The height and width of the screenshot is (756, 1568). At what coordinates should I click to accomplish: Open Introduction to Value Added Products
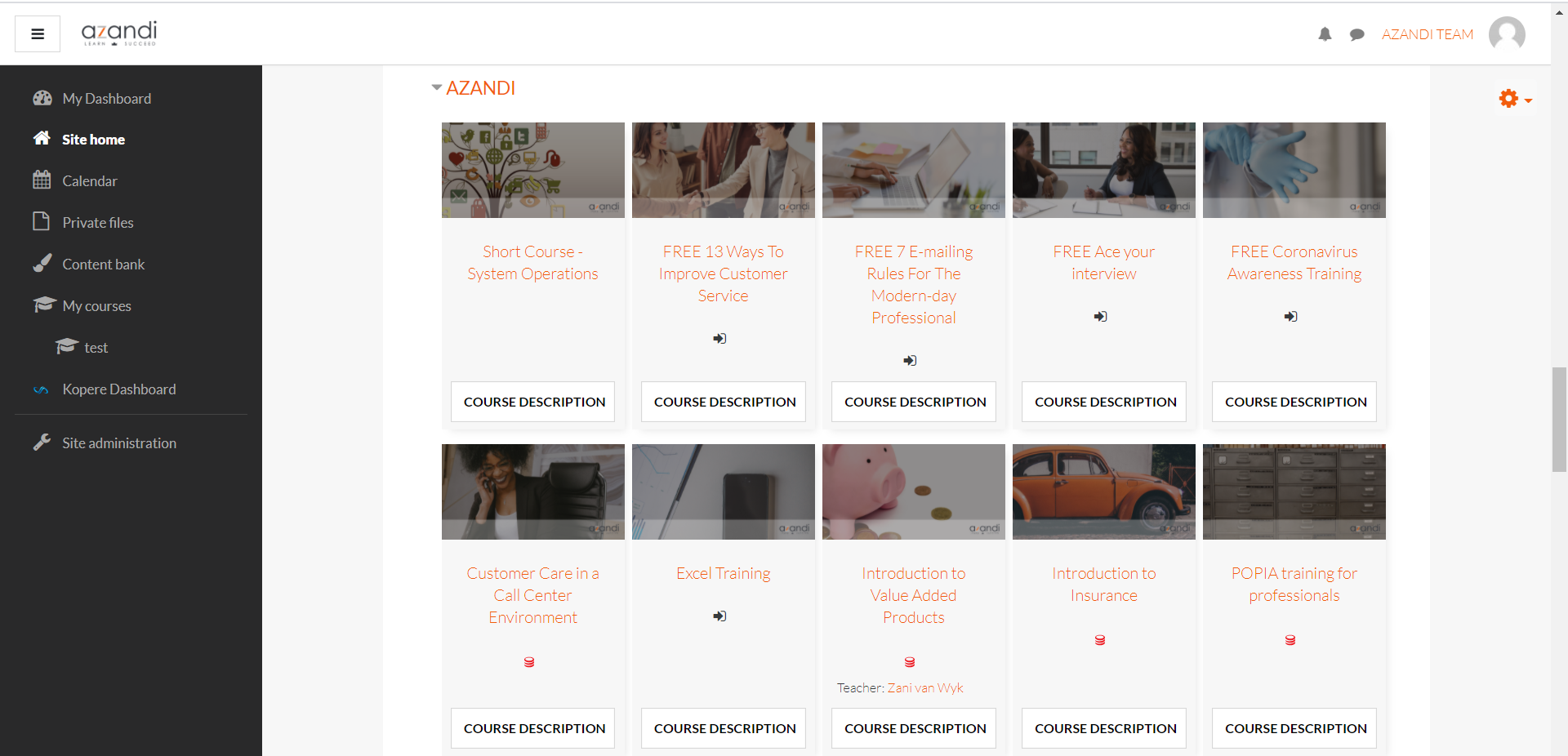point(914,595)
